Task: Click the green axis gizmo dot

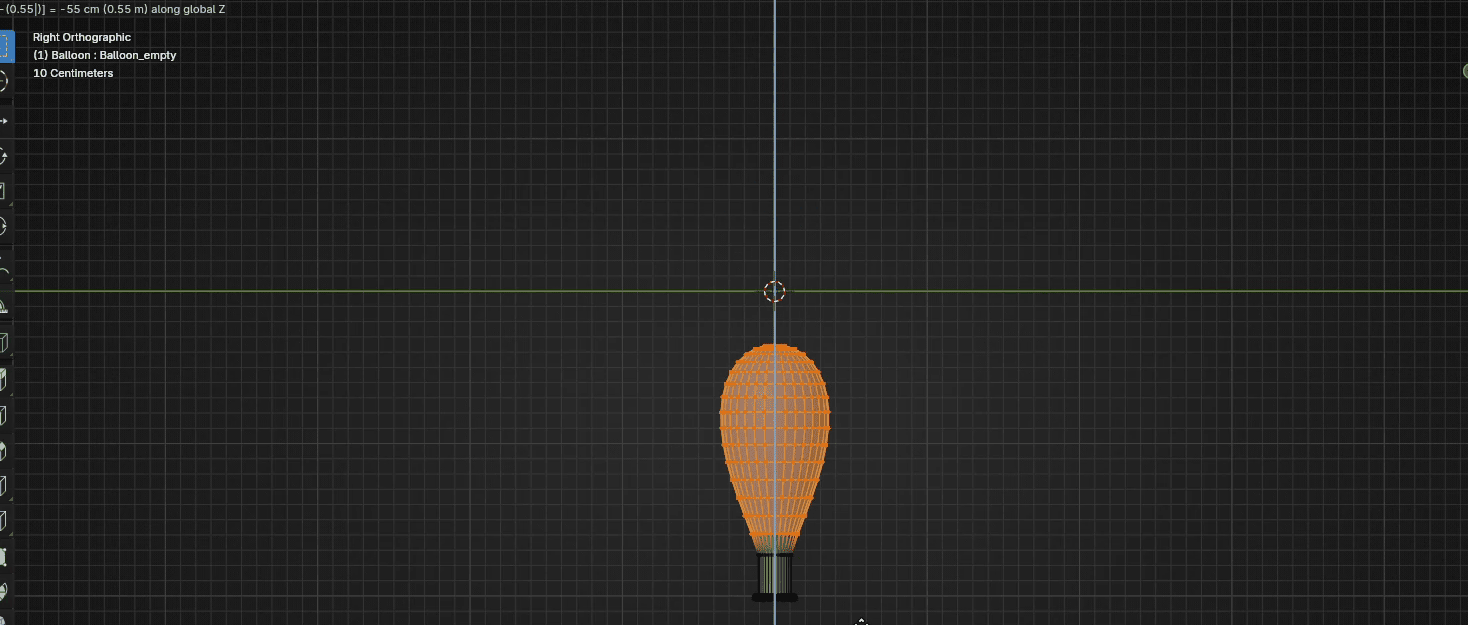Action: click(x=1464, y=70)
